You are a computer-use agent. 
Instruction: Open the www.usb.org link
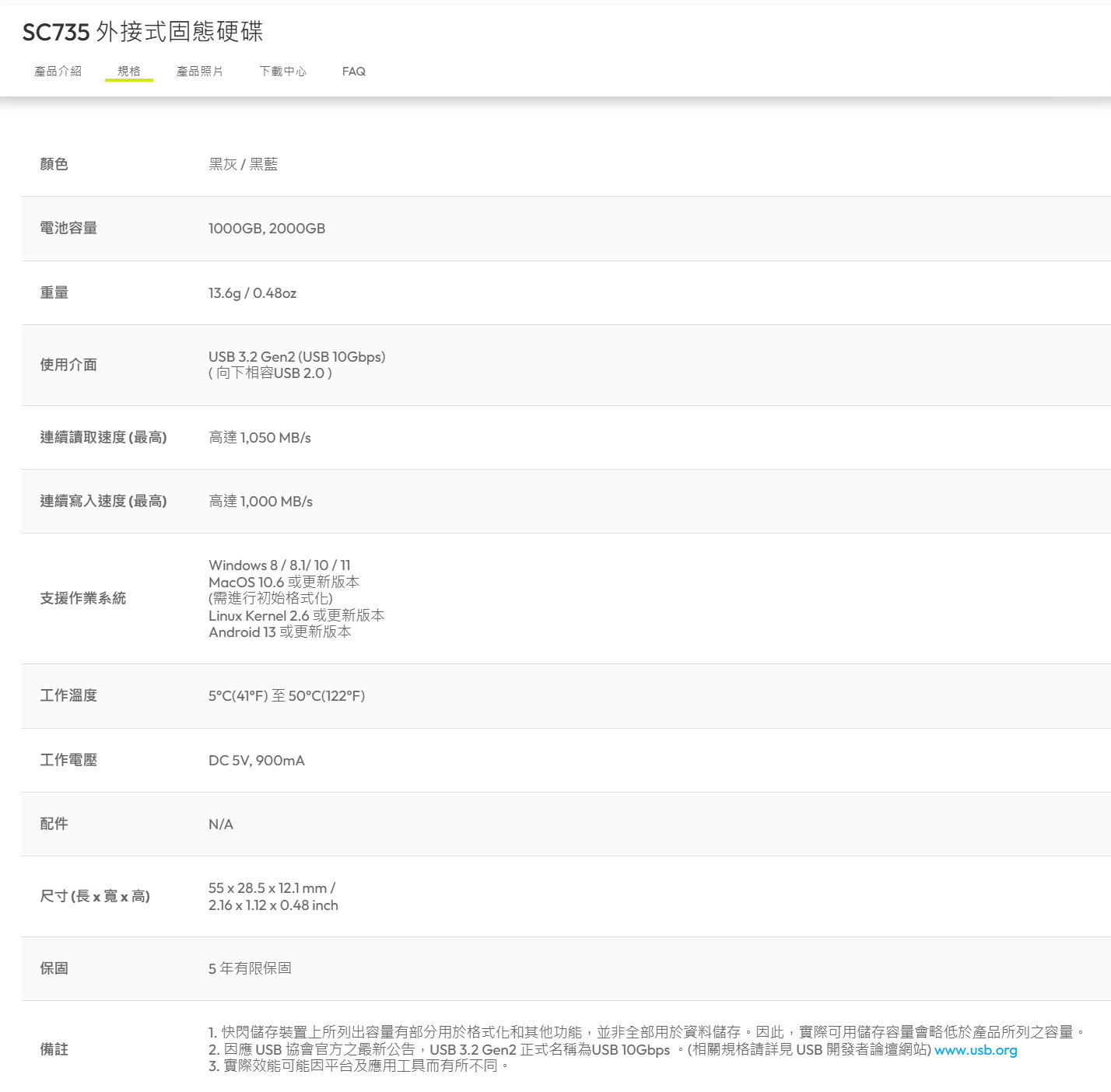pyautogui.click(x=976, y=1049)
